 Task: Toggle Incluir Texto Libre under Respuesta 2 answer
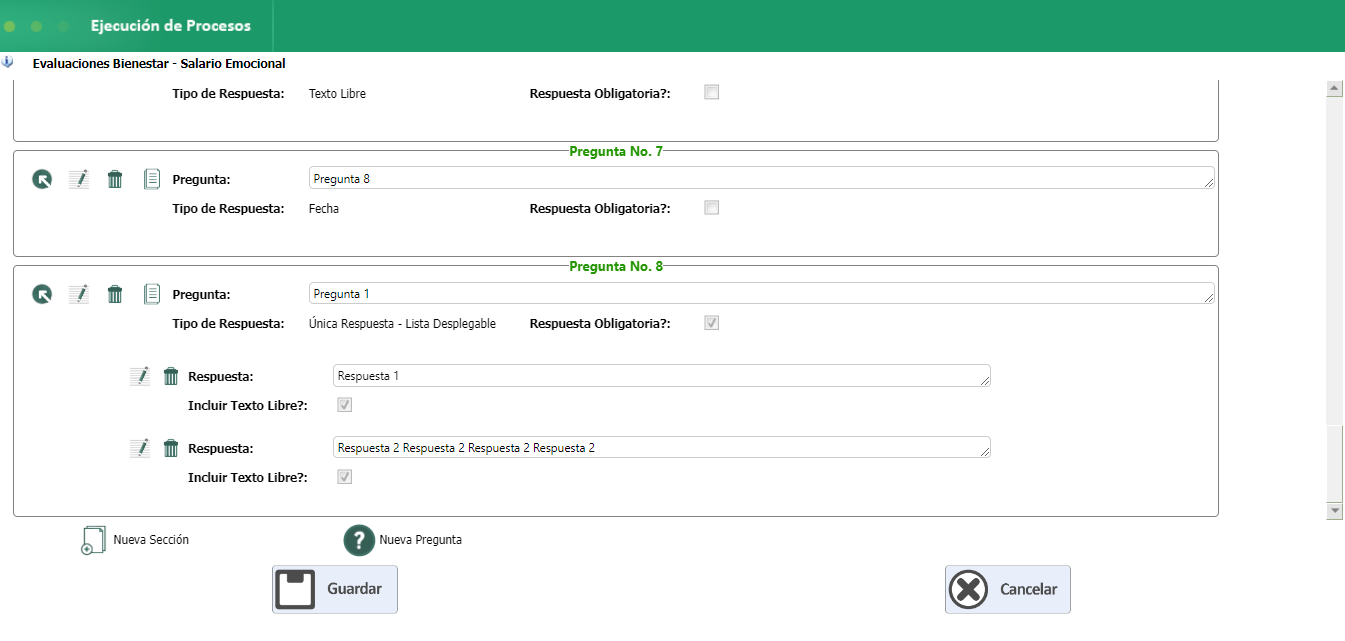(x=345, y=477)
